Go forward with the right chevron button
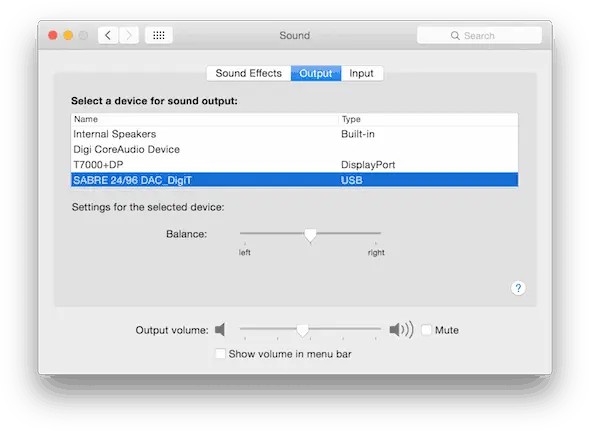The height and width of the screenshot is (431, 589). tap(129, 35)
